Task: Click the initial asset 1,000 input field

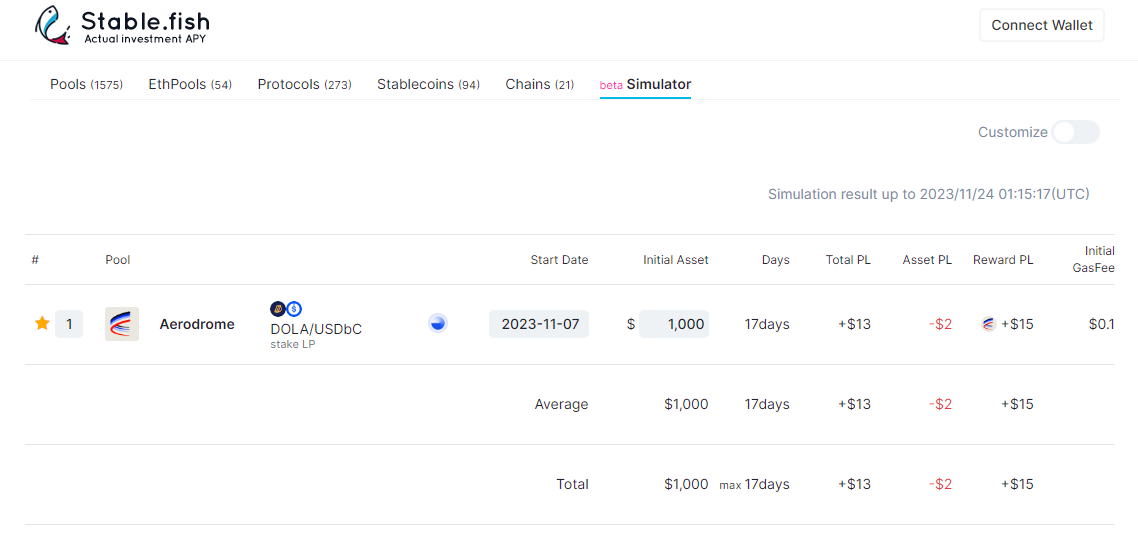Action: pyautogui.click(x=673, y=324)
